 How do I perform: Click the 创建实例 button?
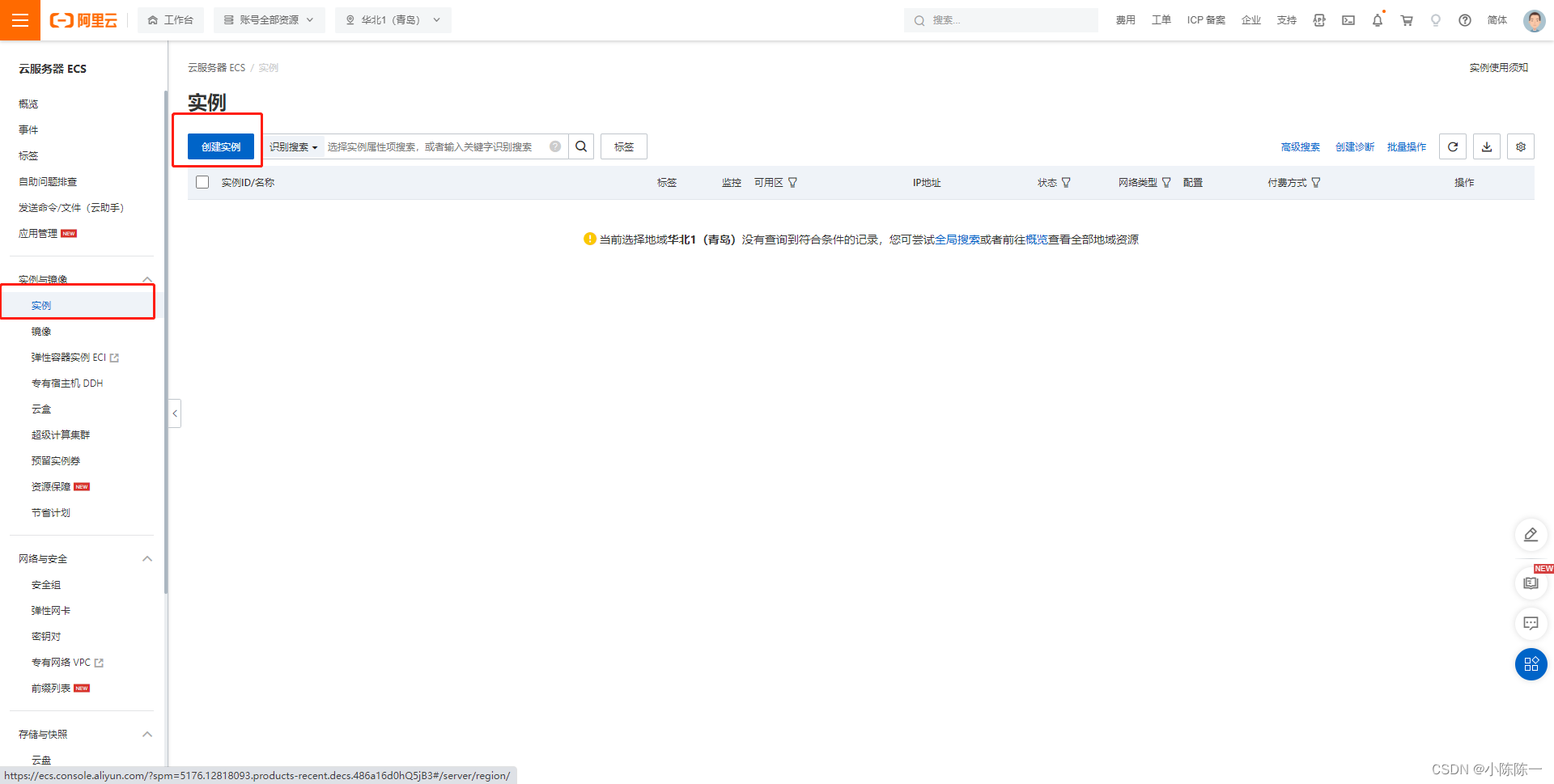coord(221,146)
